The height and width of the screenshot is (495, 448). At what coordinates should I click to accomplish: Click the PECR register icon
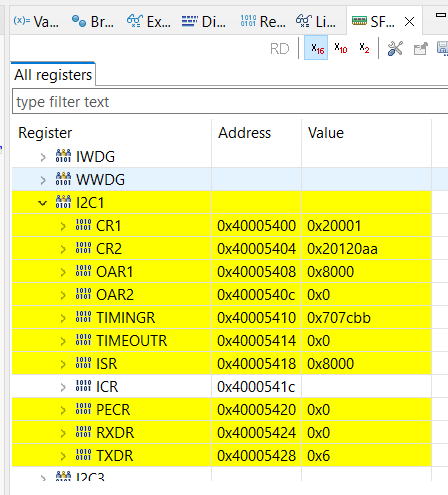point(83,409)
